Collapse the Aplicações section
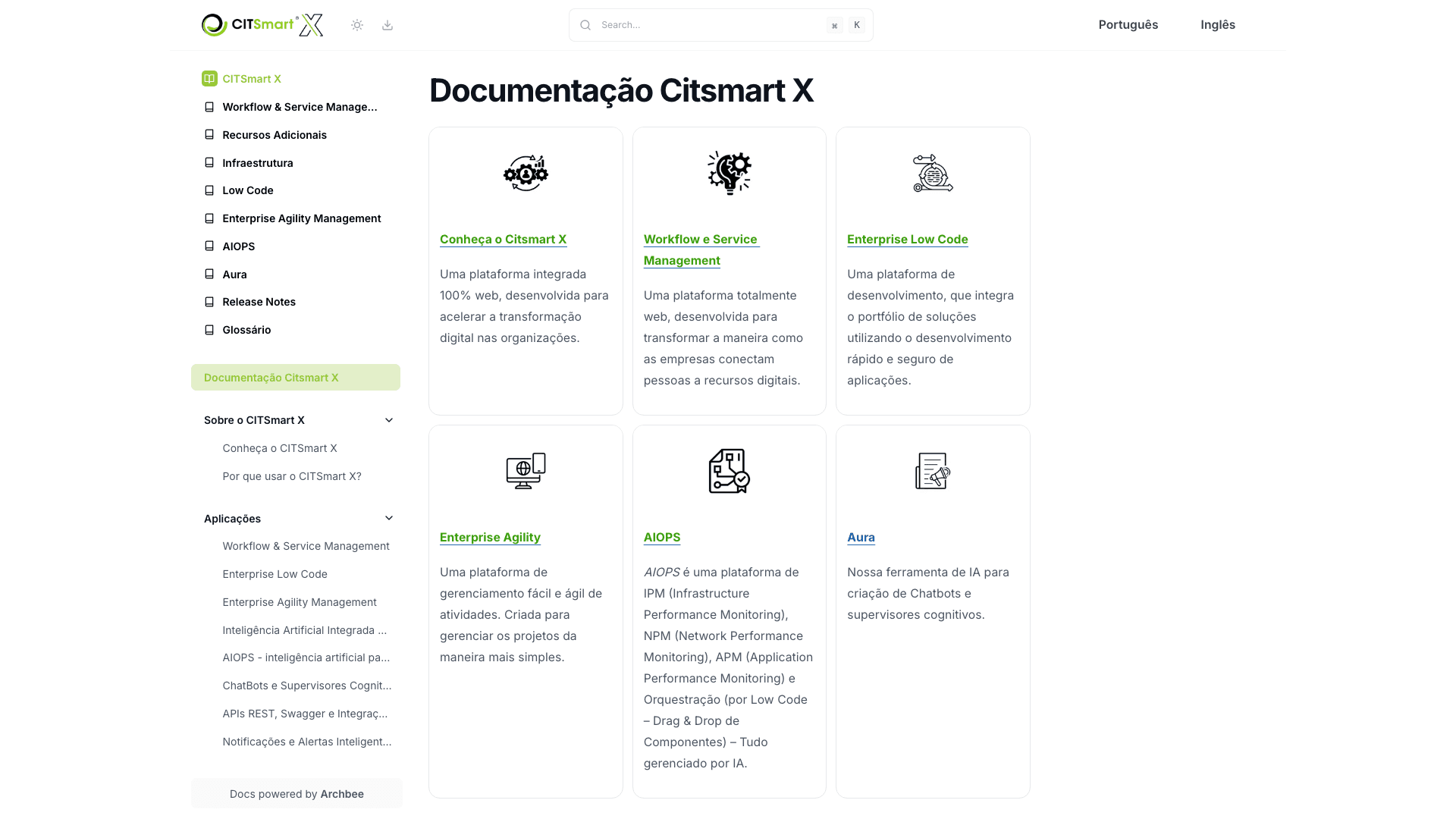 point(388,518)
